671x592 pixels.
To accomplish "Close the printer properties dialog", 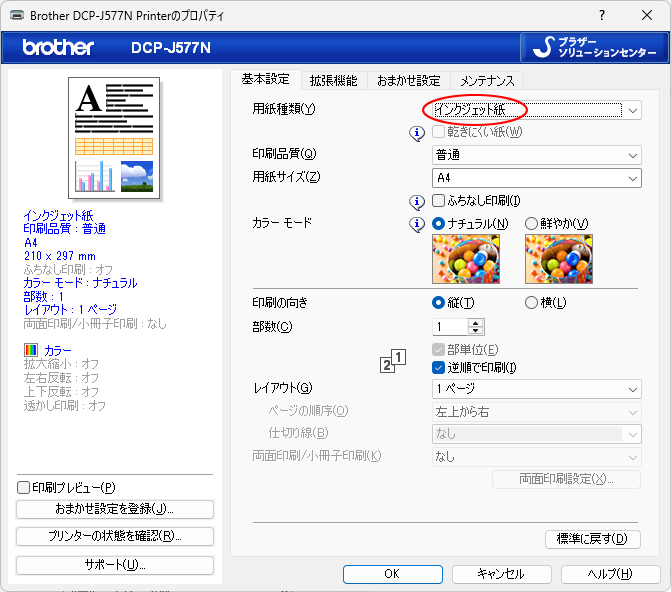I will coord(647,15).
